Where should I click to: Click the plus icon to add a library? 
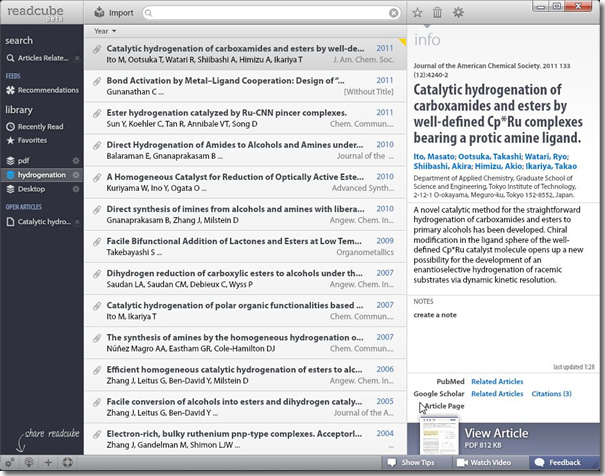(48, 463)
